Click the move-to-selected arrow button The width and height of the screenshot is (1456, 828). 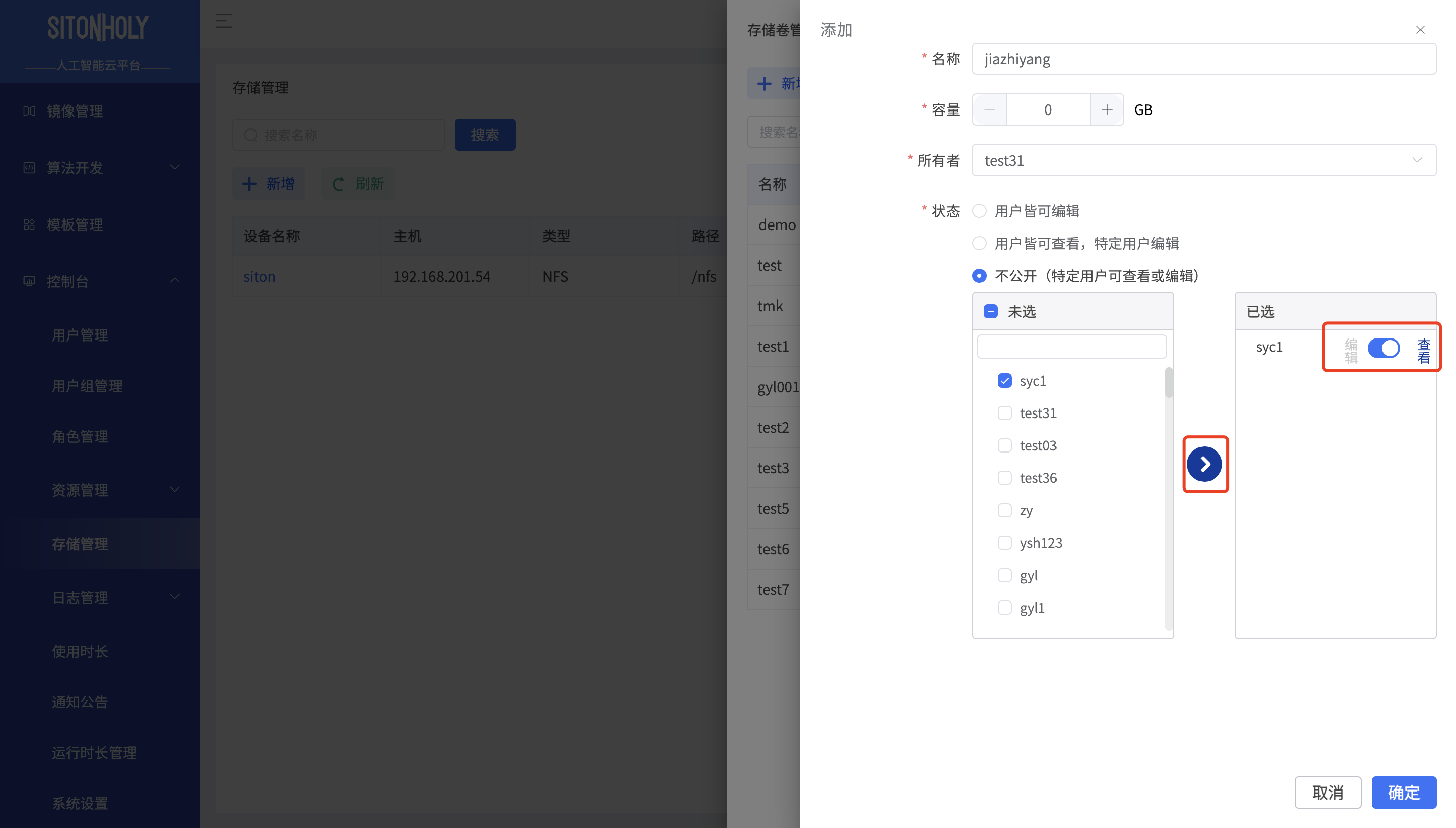pos(1205,464)
